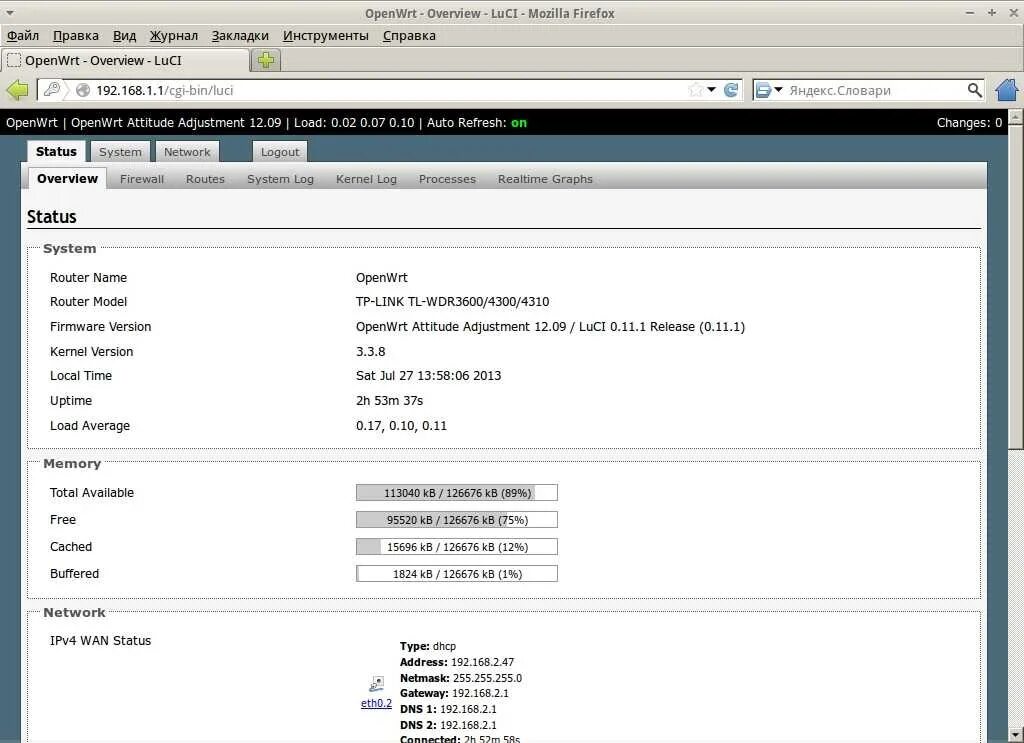1024x743 pixels.
Task: Click the URL address field
Action: pyautogui.click(x=389, y=90)
